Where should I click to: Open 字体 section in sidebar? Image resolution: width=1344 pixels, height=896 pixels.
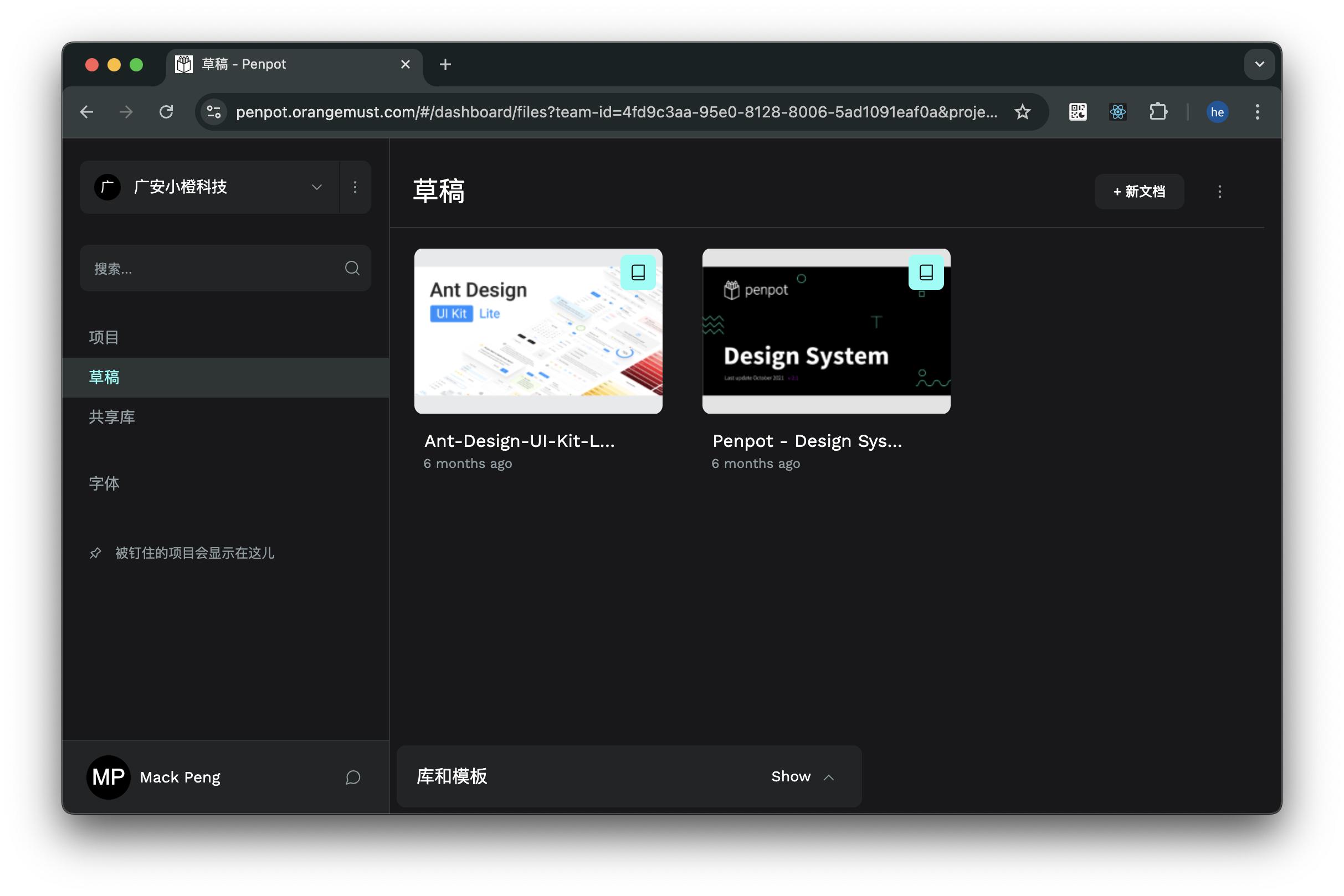coord(104,483)
